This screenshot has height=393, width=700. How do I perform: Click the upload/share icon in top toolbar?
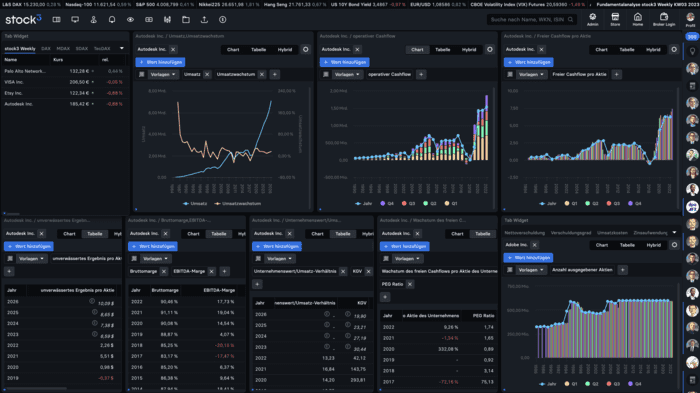click(204, 20)
